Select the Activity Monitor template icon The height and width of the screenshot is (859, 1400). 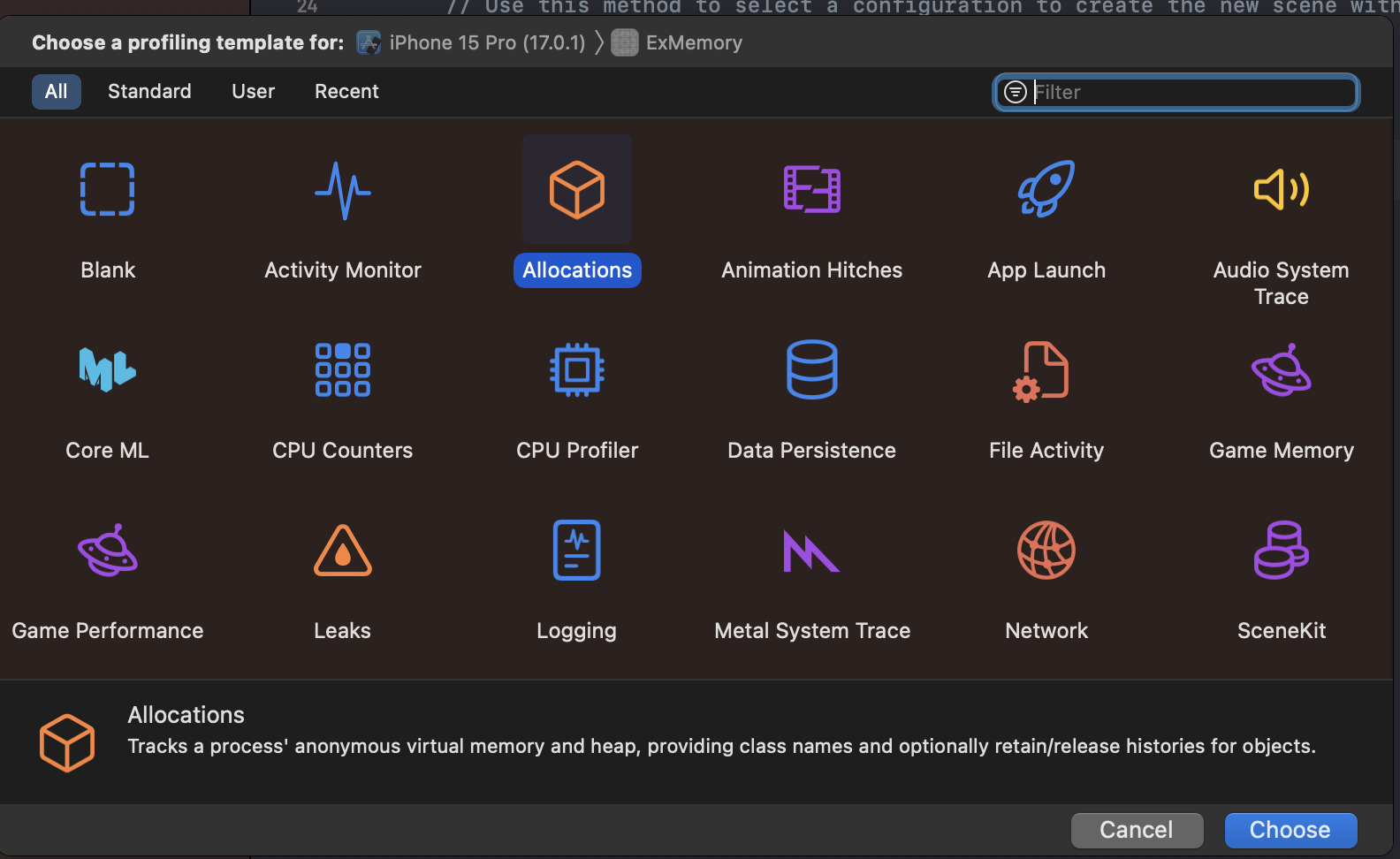coord(343,190)
